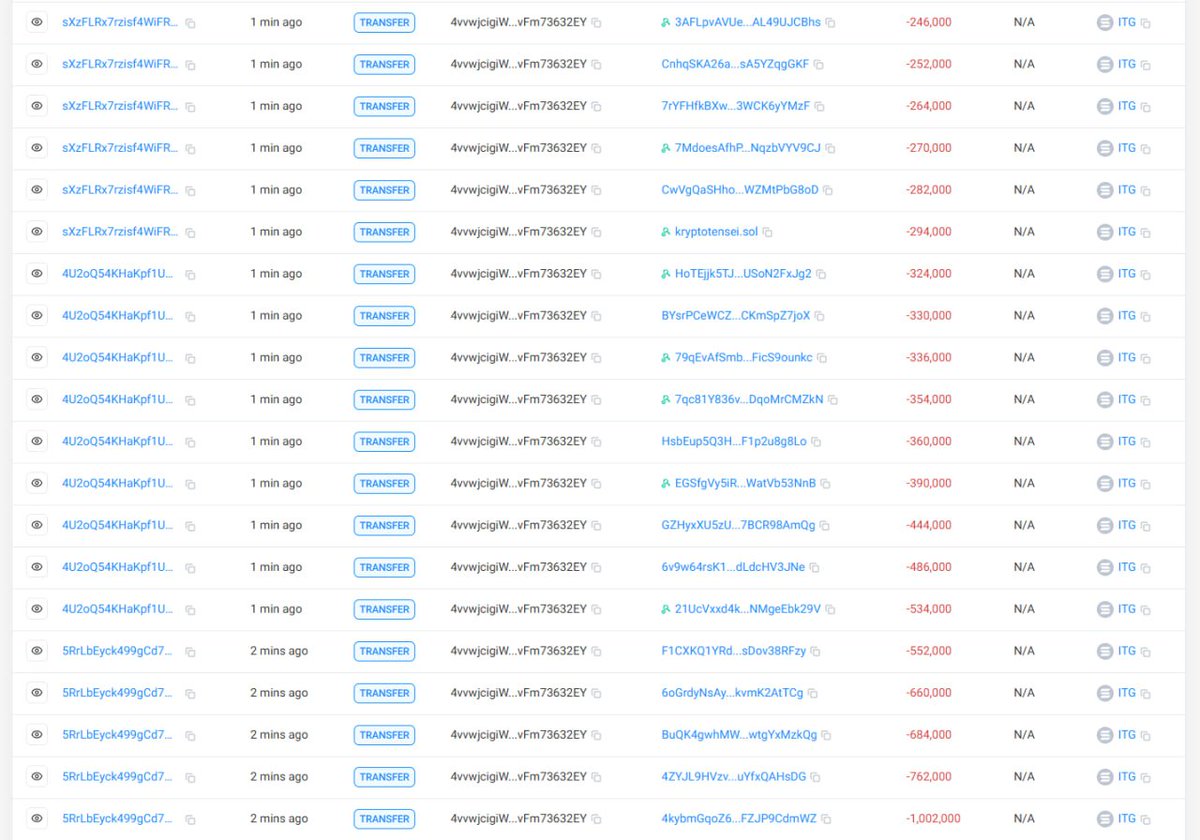
Task: Copy destination address BuQK4gwhMW...wtgYxMzkQg
Action: pos(826,736)
